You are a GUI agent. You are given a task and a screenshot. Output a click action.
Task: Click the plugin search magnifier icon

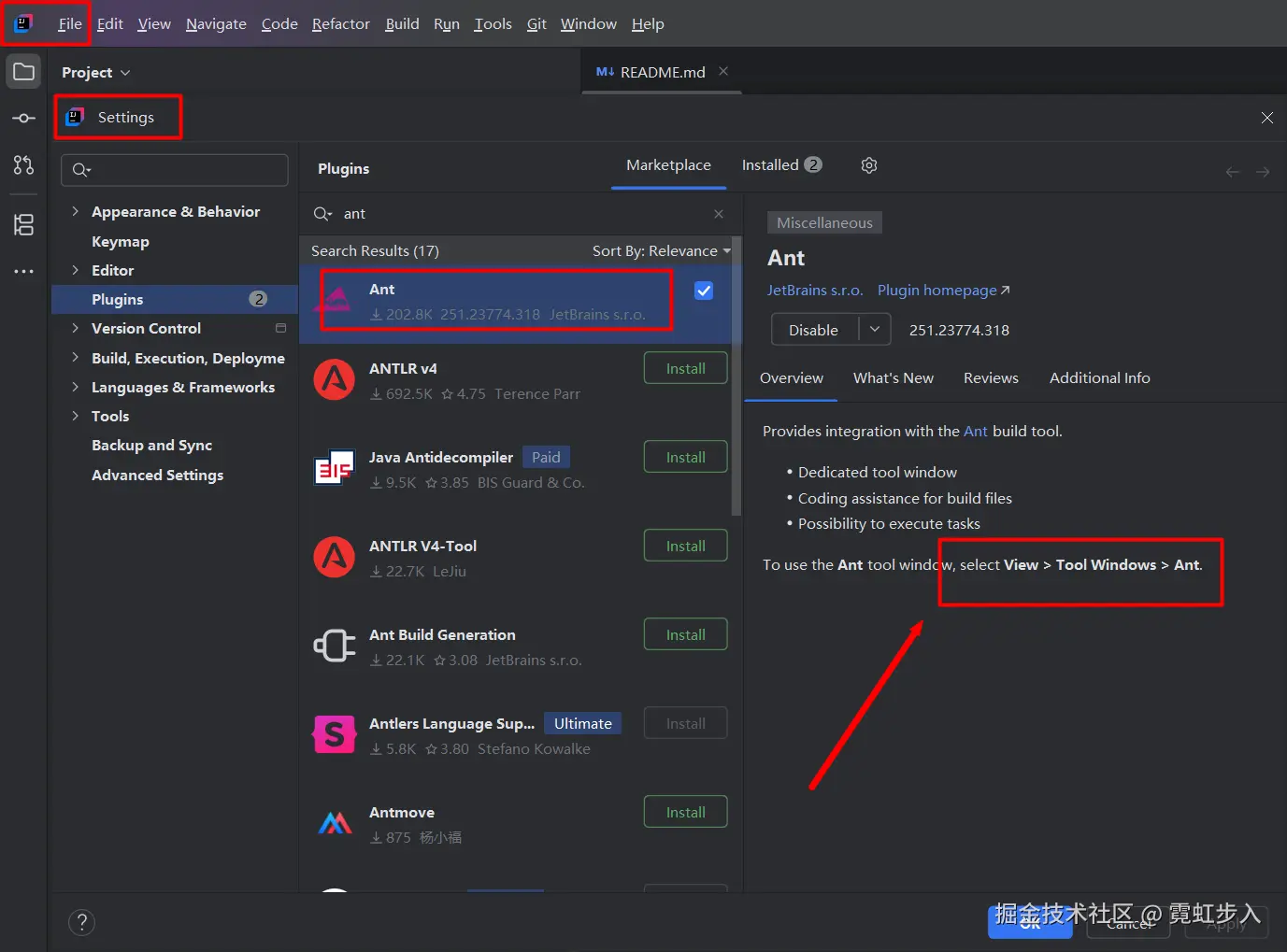tap(322, 214)
